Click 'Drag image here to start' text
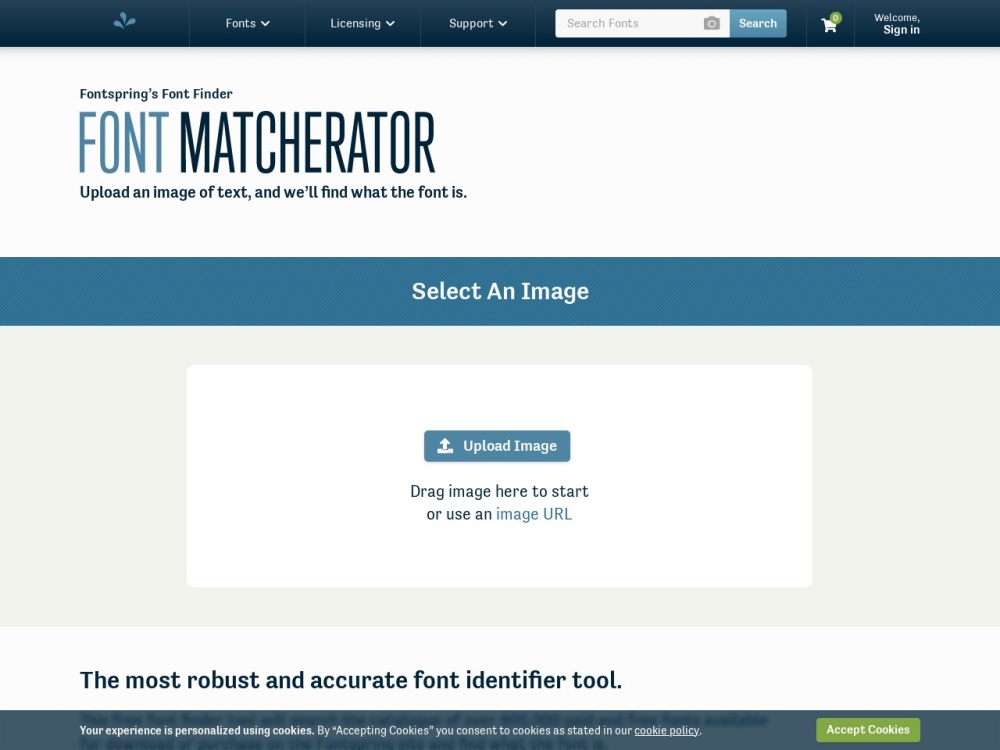1000x750 pixels. point(499,491)
